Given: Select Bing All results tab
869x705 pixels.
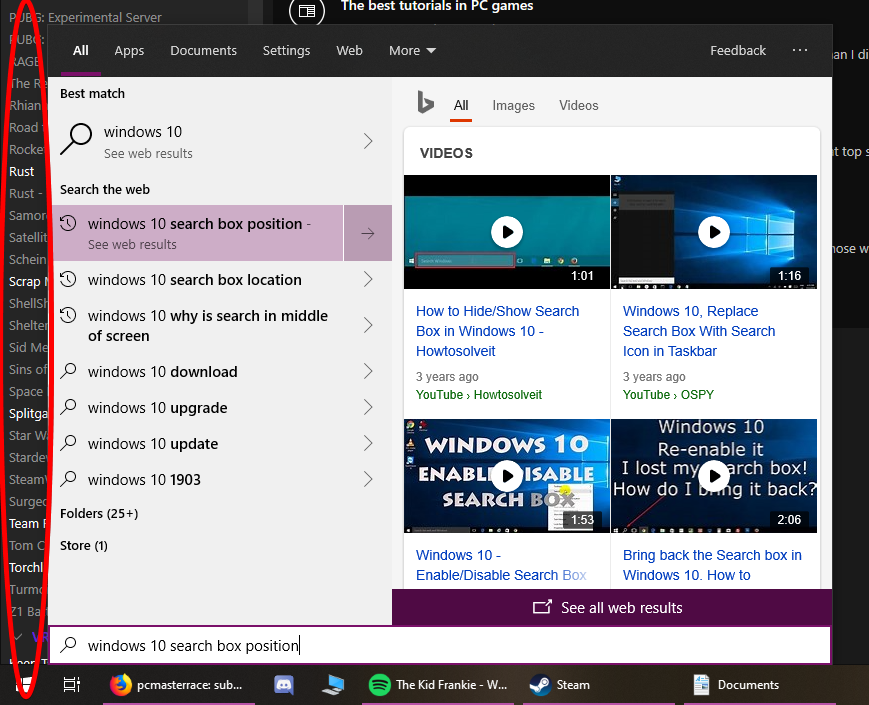Looking at the screenshot, I should click(x=461, y=105).
